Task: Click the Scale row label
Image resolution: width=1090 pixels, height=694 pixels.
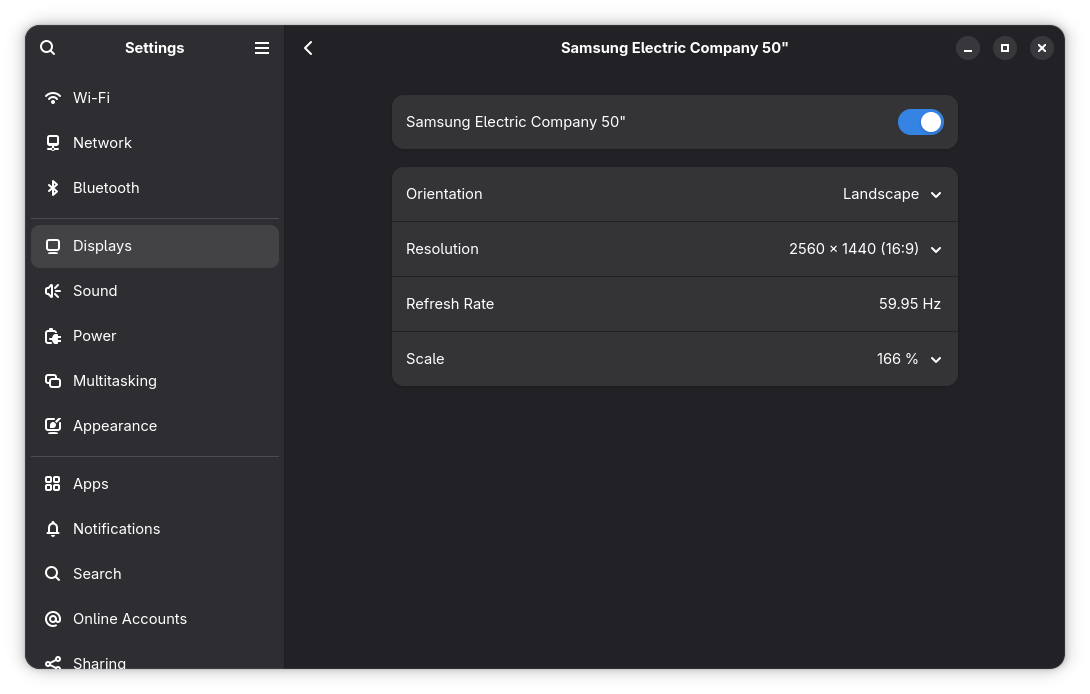Action: point(425,359)
